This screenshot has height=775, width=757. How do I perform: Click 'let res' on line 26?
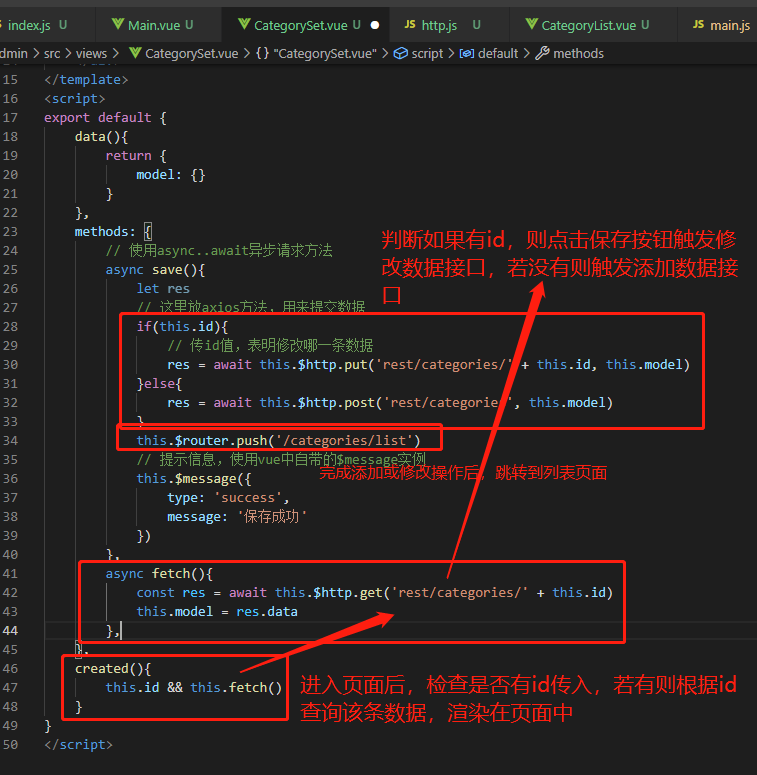[163, 289]
